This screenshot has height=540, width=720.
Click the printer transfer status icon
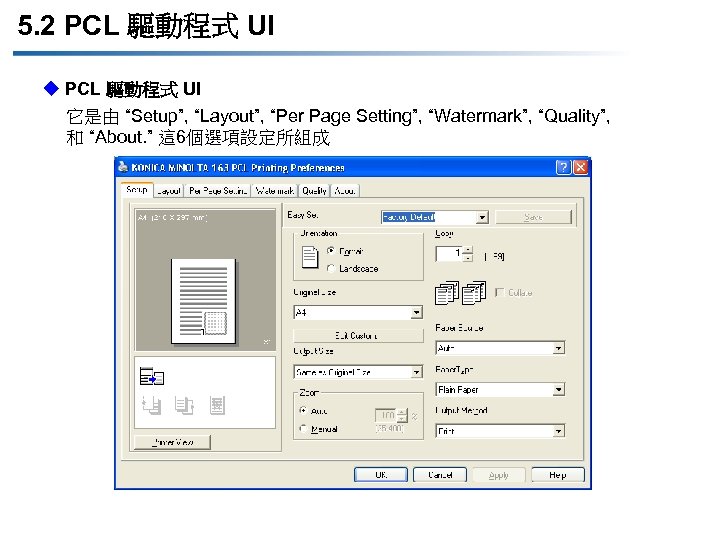[x=152, y=376]
